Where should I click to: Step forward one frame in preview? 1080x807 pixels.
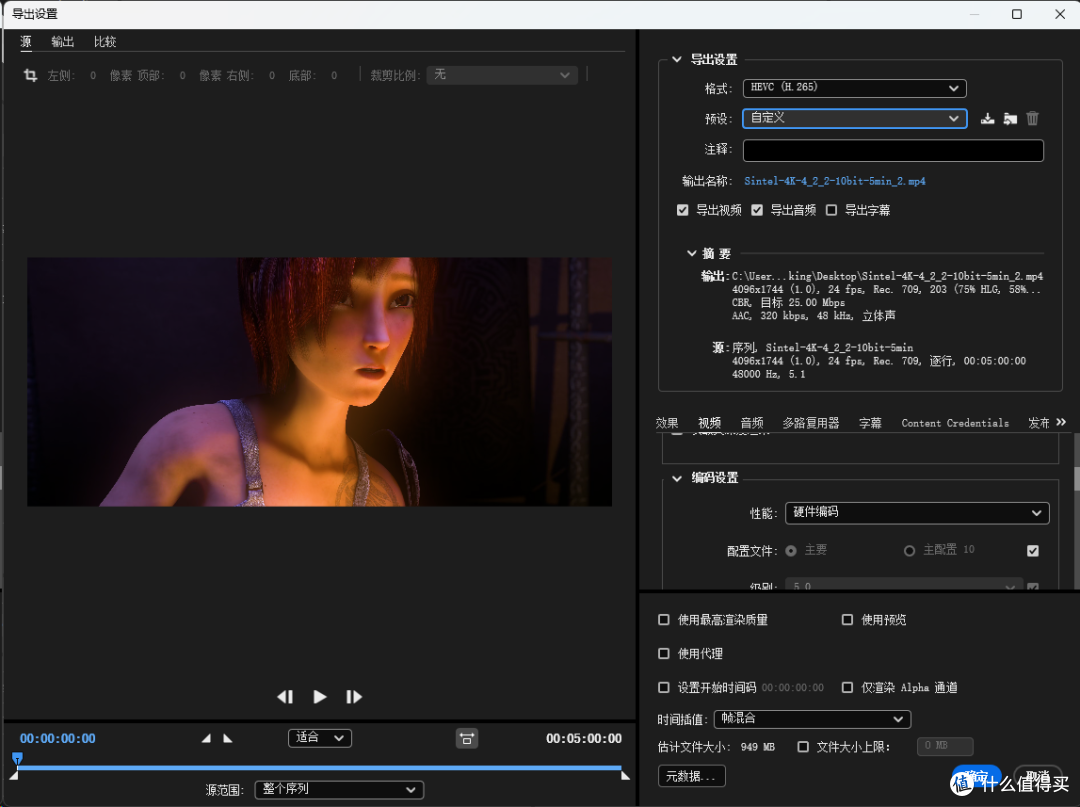pos(353,697)
